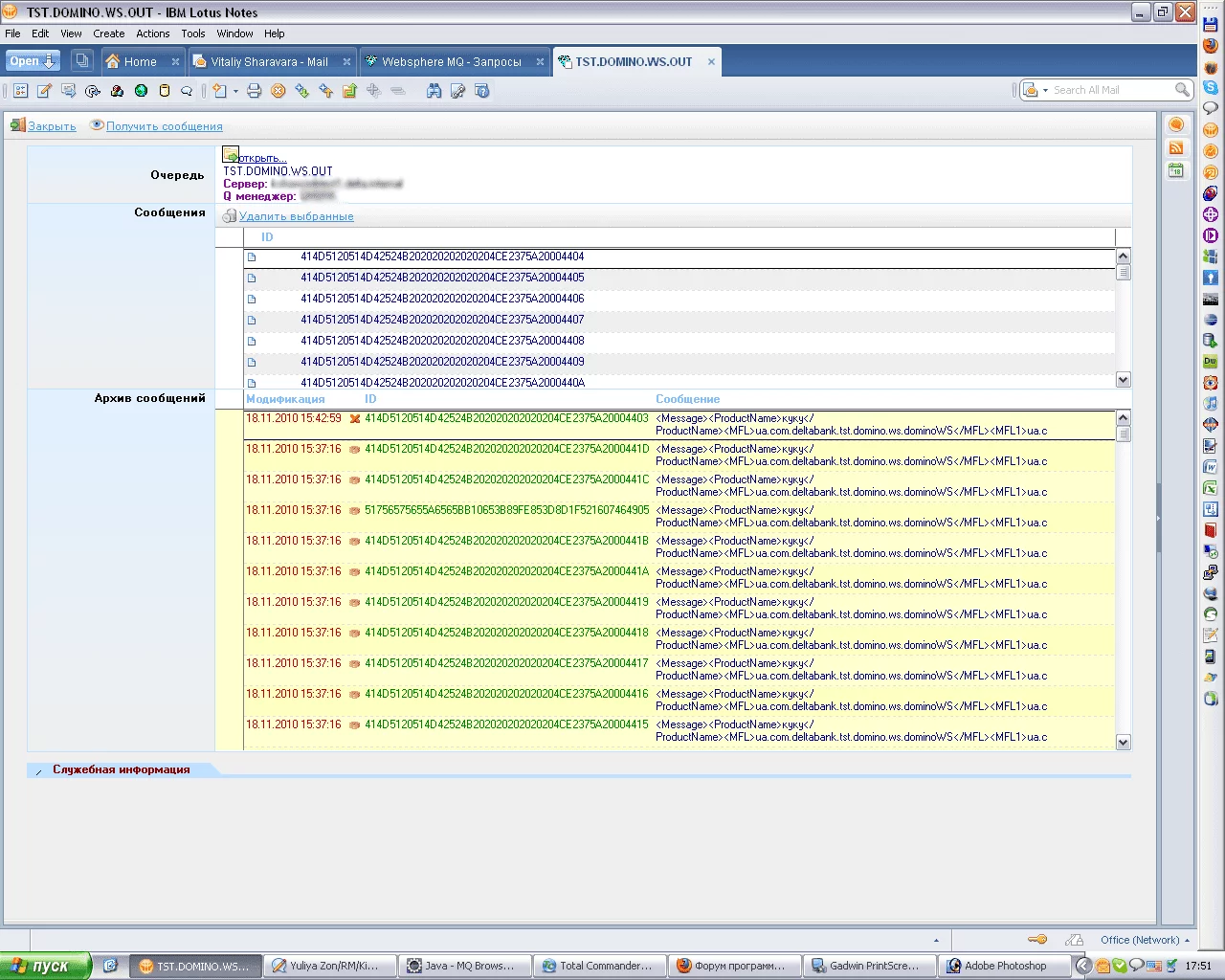Viewport: 1225px width, 980px height.
Task: Click the Dreamweaver icon in the side dock
Action: (1211, 362)
